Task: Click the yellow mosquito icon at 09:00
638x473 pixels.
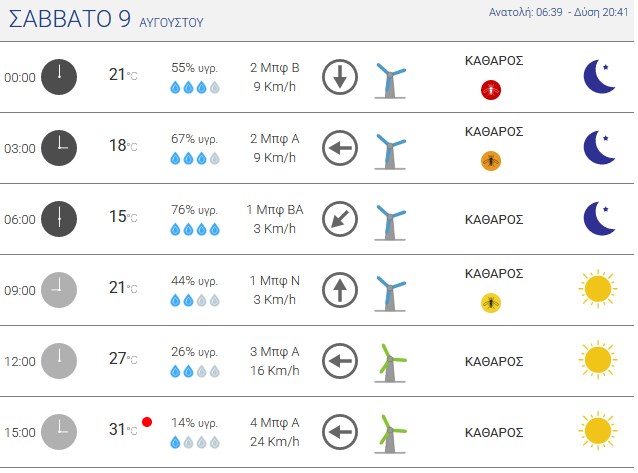Action: tap(491, 303)
